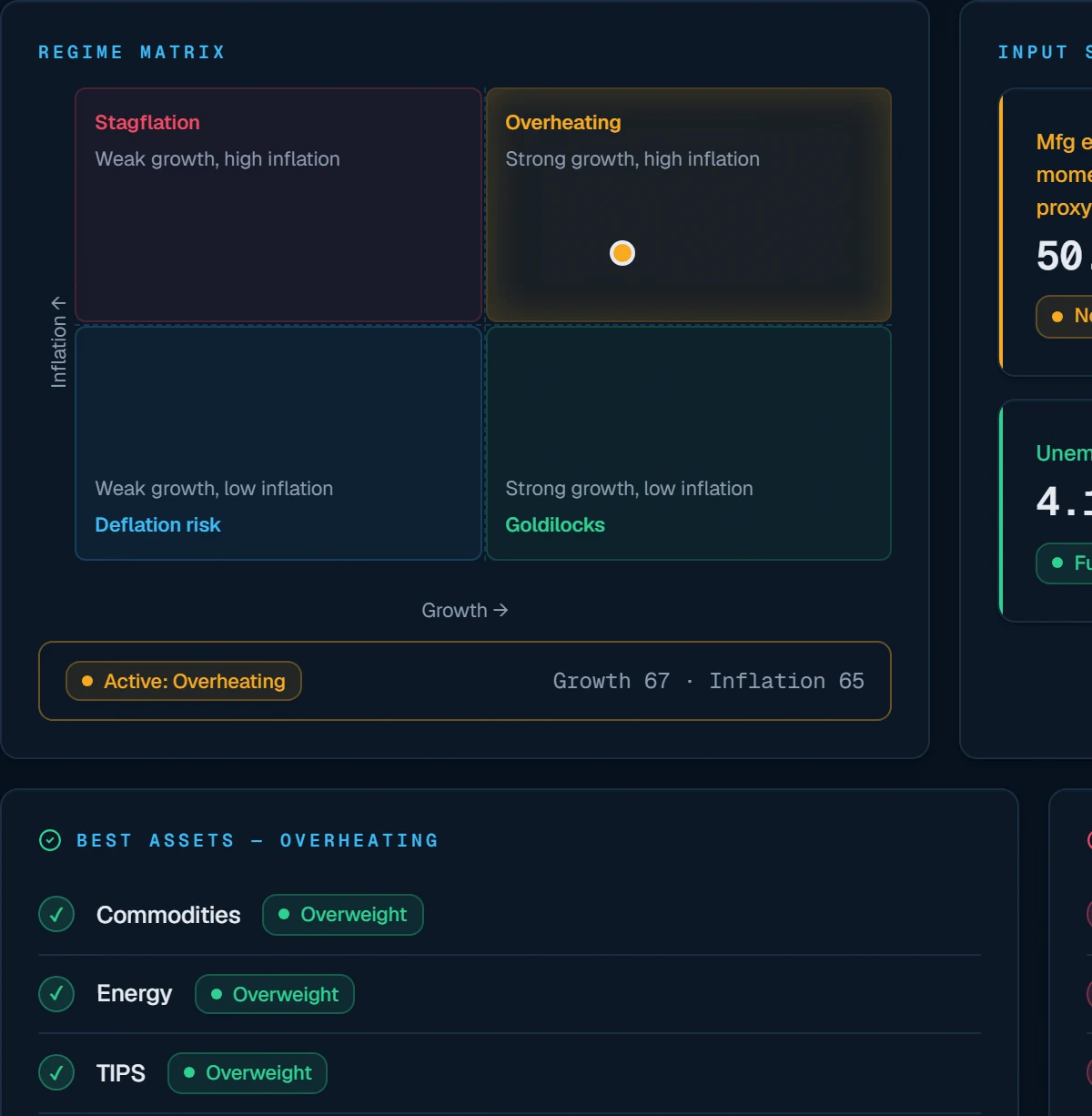Click the BEST ASSETS — OVERHEATING heading
Viewport: 1092px width, 1116px height.
[258, 840]
